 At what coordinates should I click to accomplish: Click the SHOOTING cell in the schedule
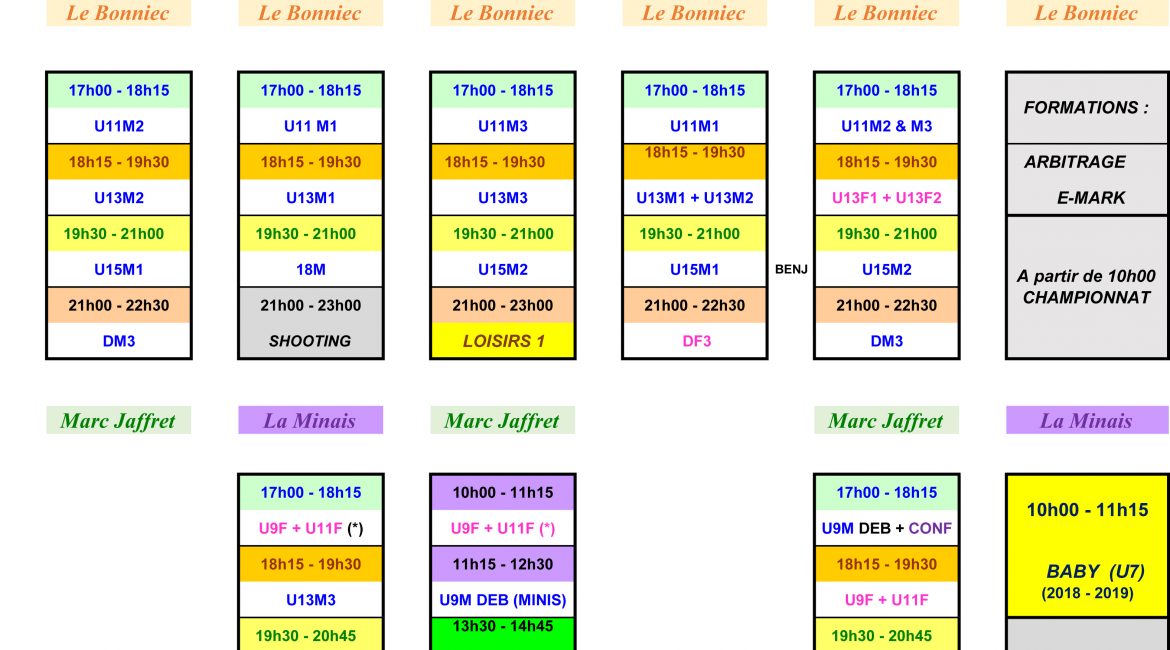pos(310,341)
